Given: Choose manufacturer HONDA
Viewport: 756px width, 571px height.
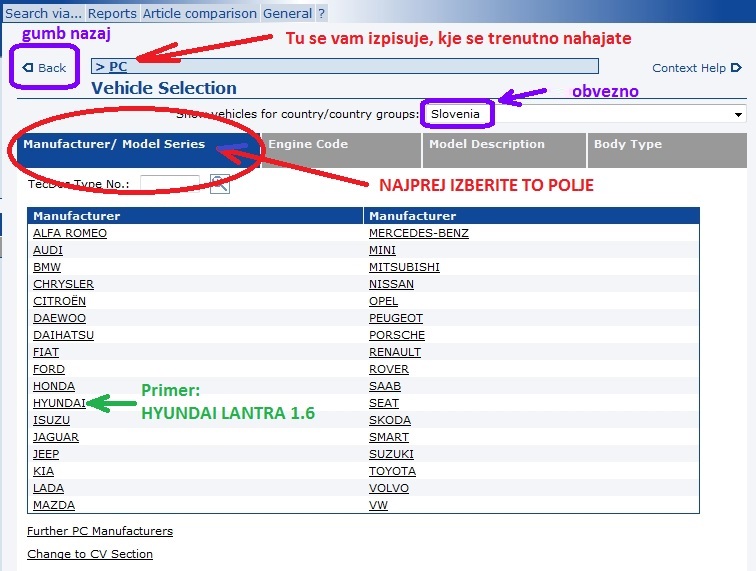Looking at the screenshot, I should (x=54, y=386).
